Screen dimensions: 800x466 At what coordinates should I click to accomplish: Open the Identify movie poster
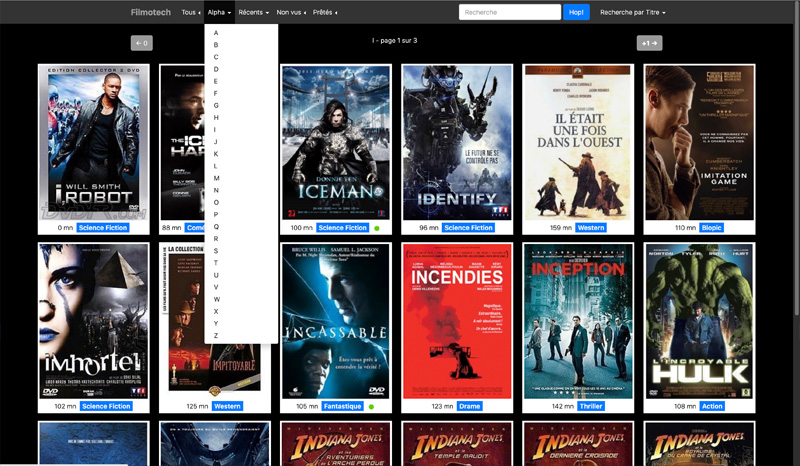point(457,143)
